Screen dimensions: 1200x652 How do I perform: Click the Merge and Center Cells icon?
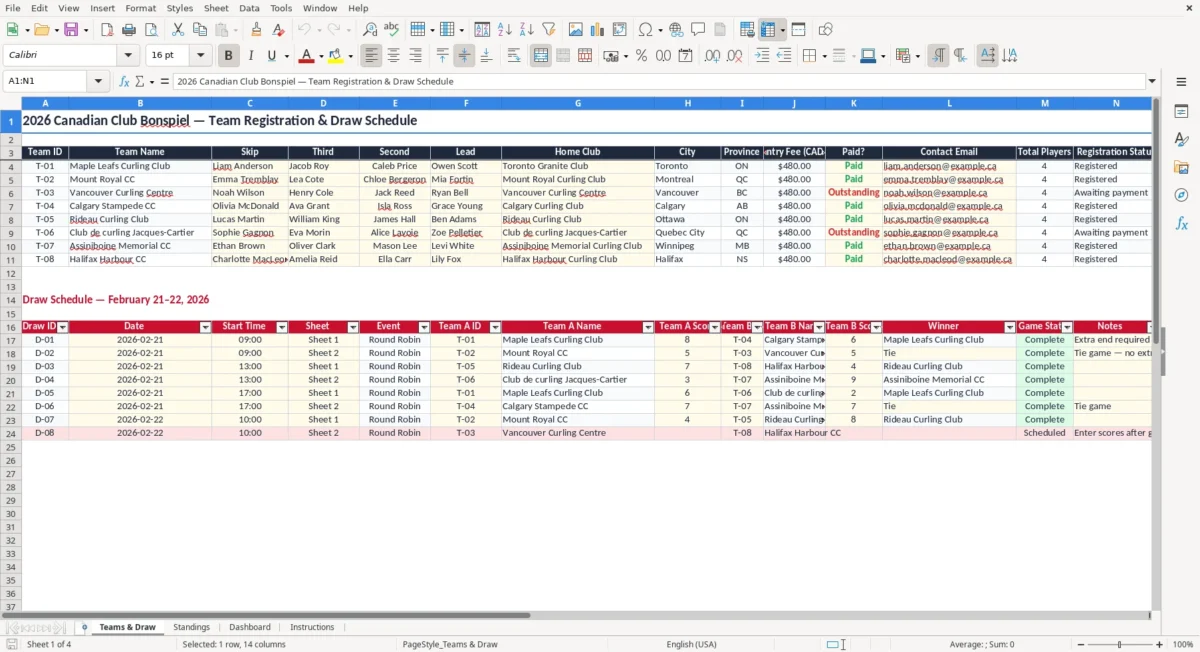(x=541, y=56)
